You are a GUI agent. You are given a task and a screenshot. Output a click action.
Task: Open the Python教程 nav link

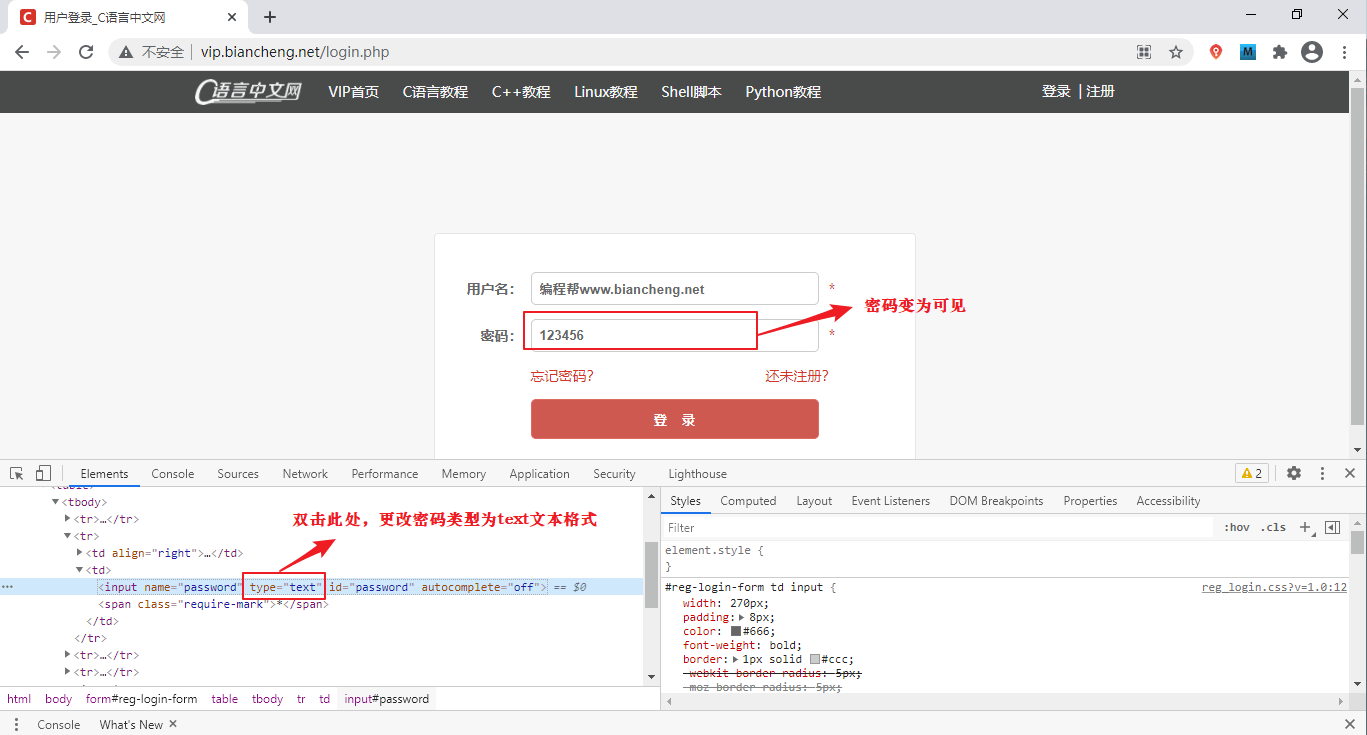pyautogui.click(x=783, y=92)
